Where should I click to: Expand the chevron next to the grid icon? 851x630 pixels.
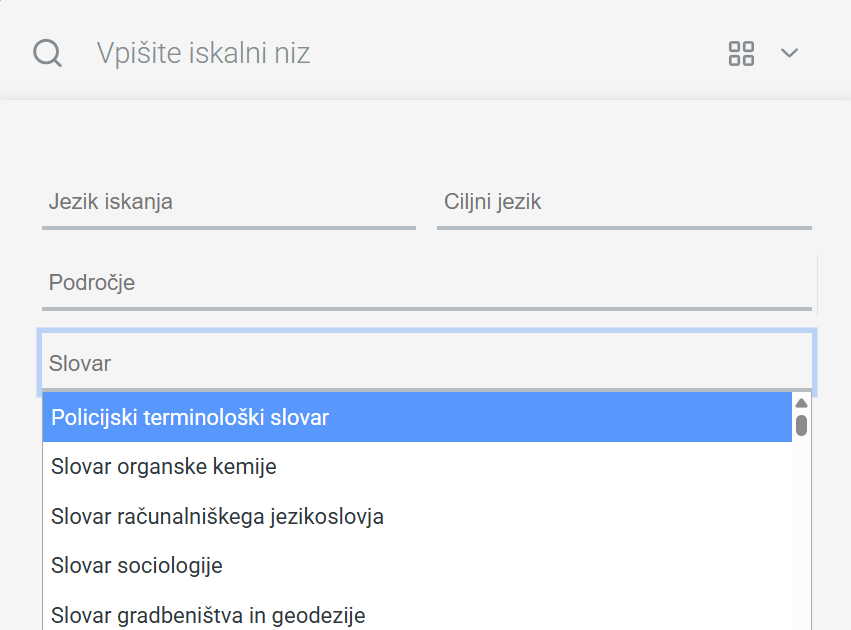coord(789,54)
